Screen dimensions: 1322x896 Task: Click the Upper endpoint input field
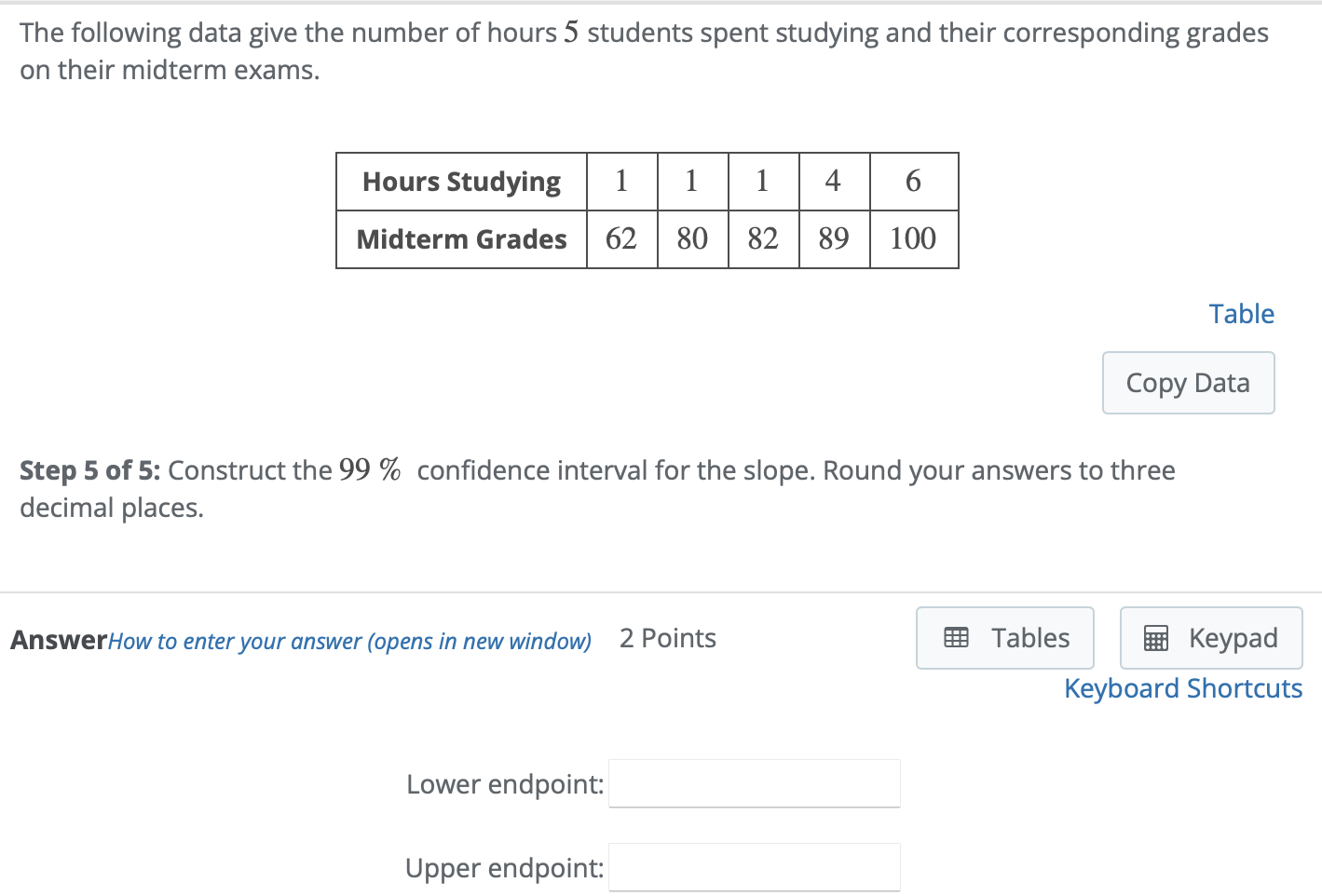[x=754, y=866]
